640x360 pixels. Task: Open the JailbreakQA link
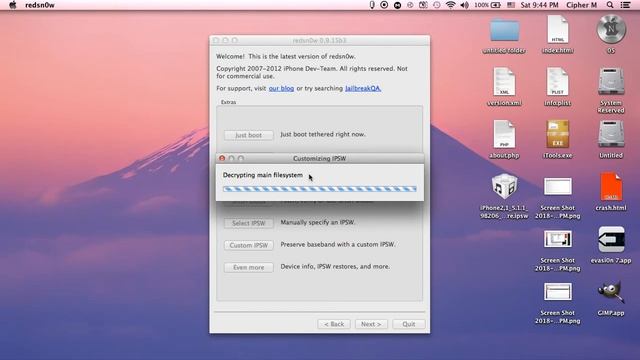[x=363, y=88]
